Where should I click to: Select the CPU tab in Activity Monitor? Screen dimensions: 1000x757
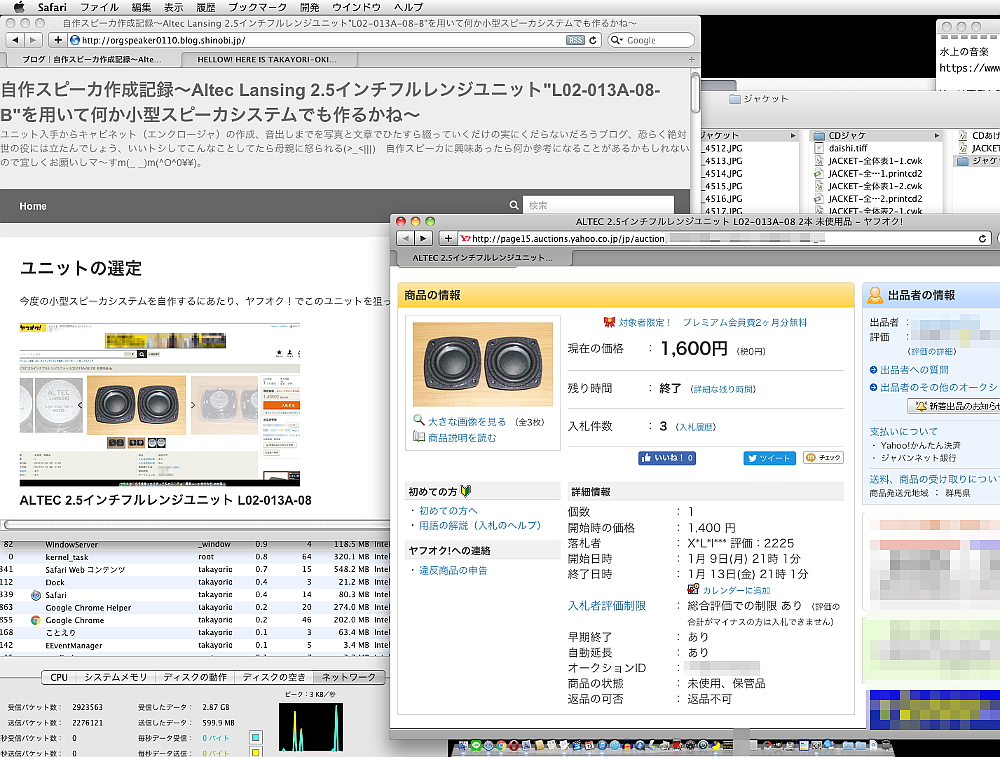59,677
